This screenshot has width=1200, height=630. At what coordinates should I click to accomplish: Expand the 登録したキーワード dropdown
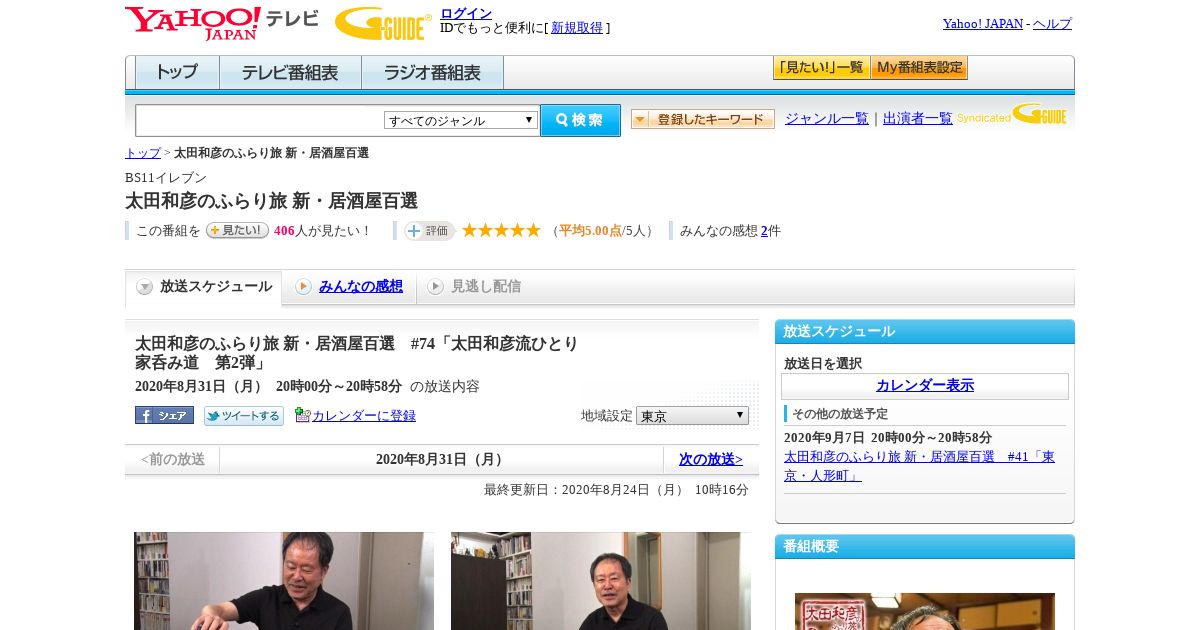pyautogui.click(x=702, y=119)
